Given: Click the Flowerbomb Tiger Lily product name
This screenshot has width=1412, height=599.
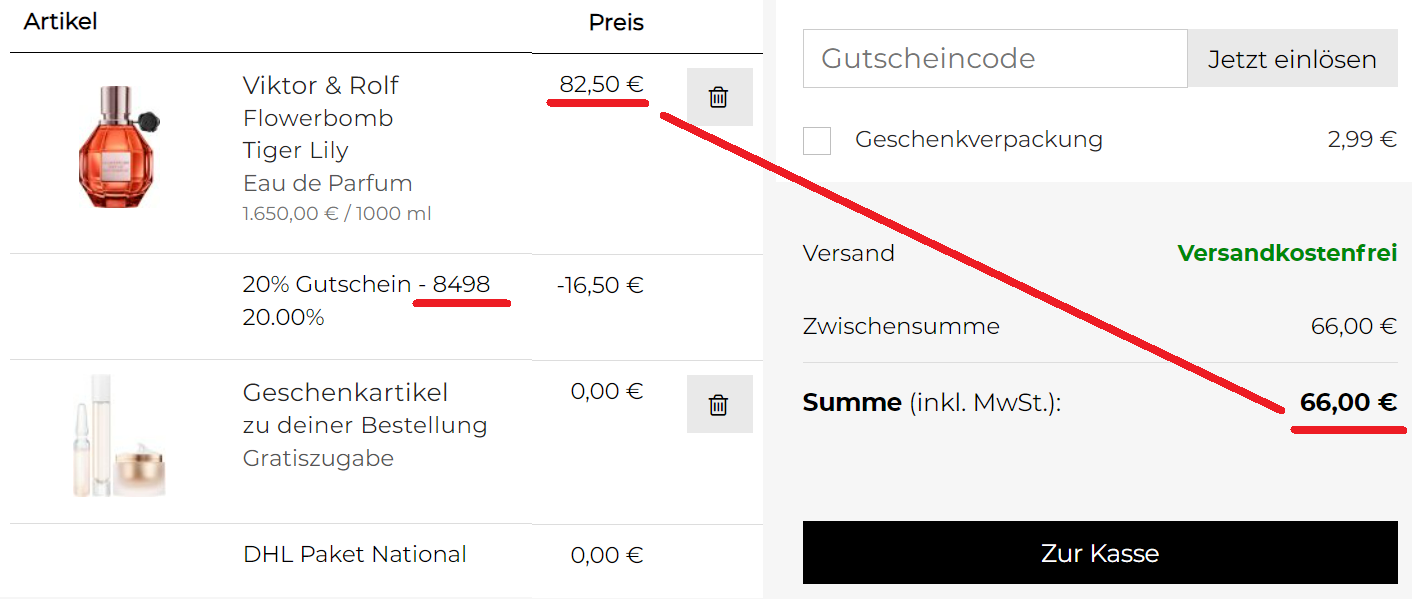Looking at the screenshot, I should [x=318, y=134].
